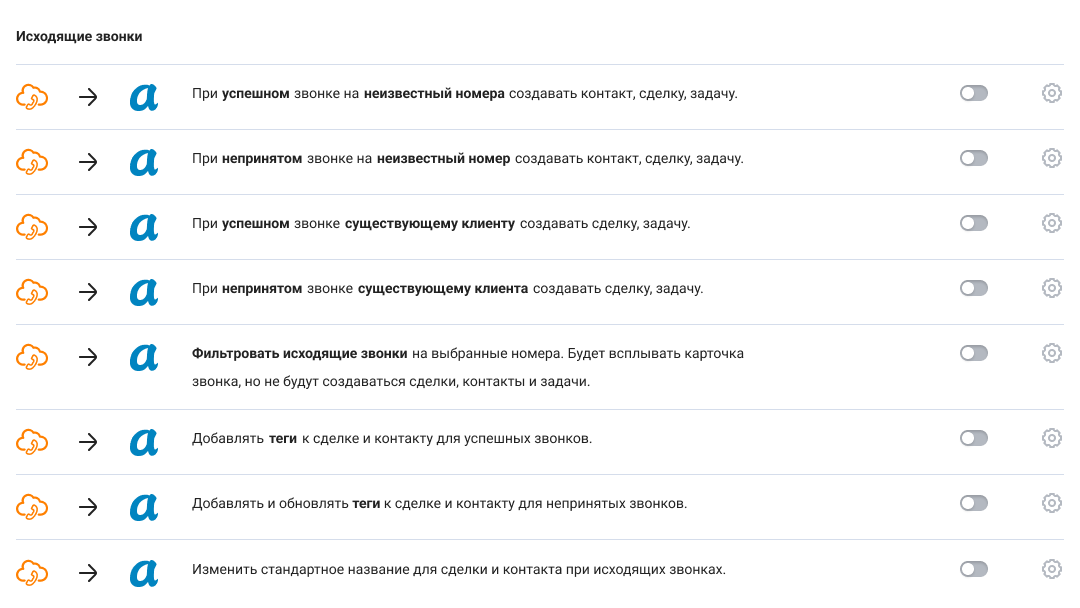The height and width of the screenshot is (608, 1080).
Task: Click the bold text 'существующему клиенту' in third rule
Action: tap(430, 223)
